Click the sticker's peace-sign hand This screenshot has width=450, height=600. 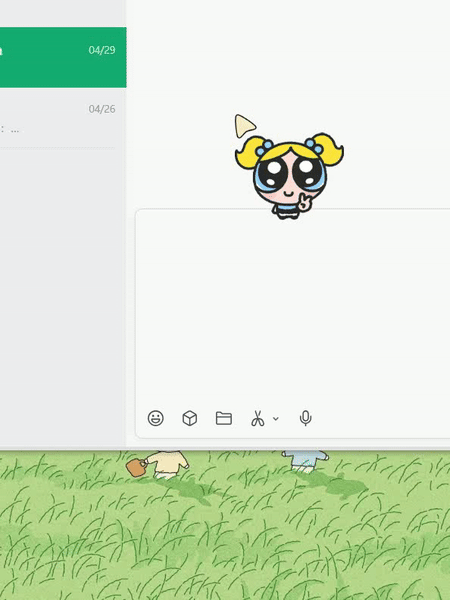click(304, 202)
